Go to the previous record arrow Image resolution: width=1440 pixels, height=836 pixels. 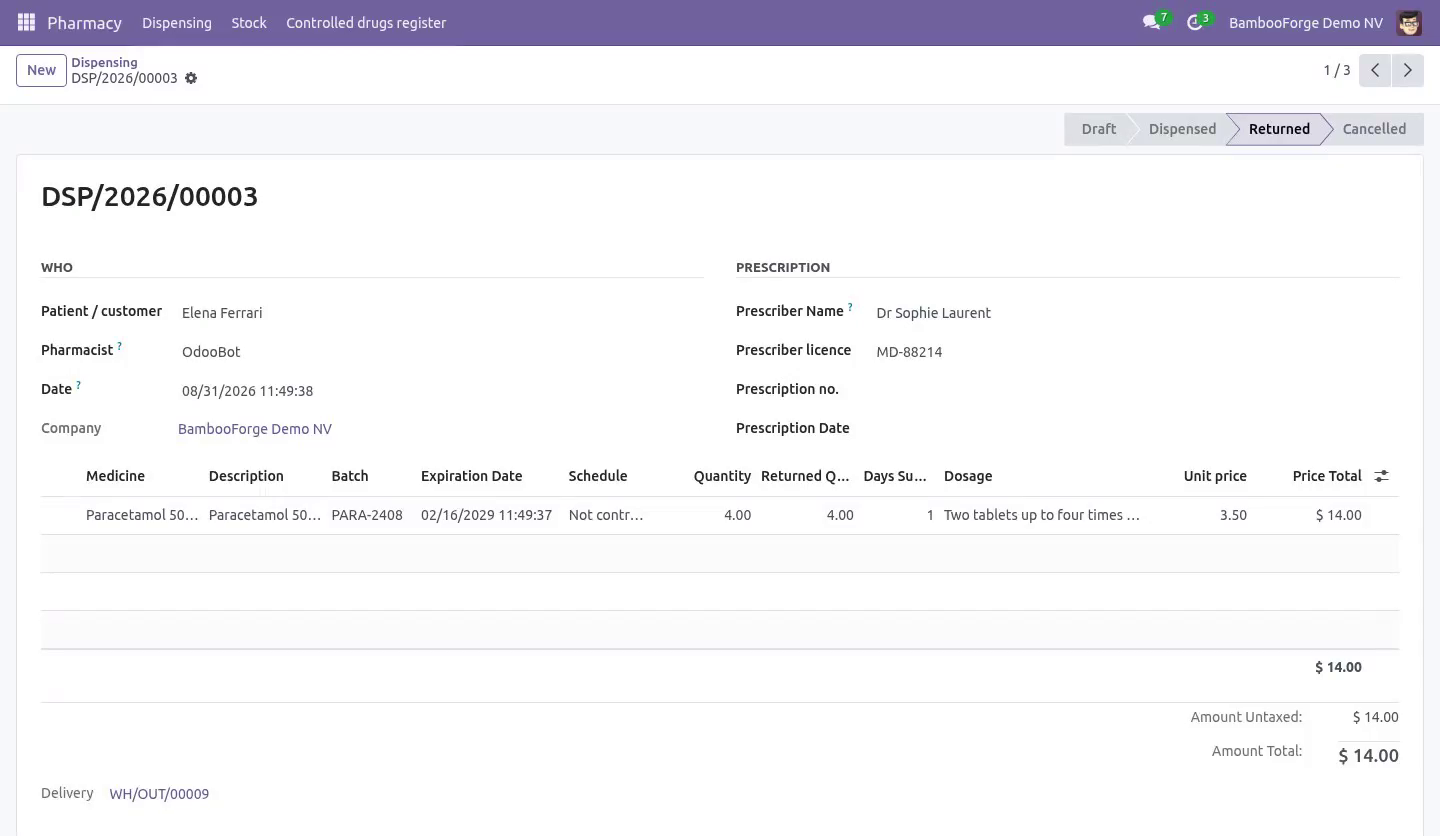click(x=1375, y=70)
